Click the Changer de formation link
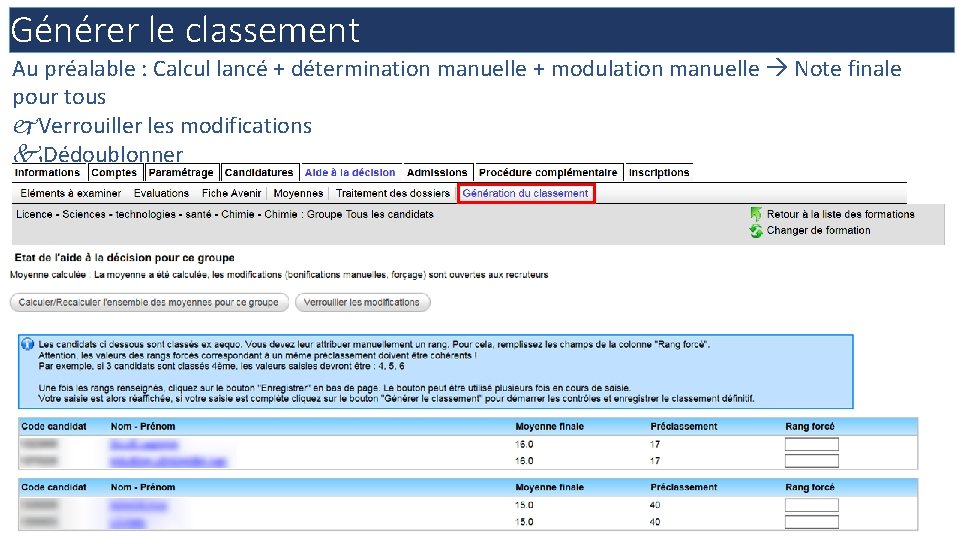The image size is (960, 540). coord(819,231)
